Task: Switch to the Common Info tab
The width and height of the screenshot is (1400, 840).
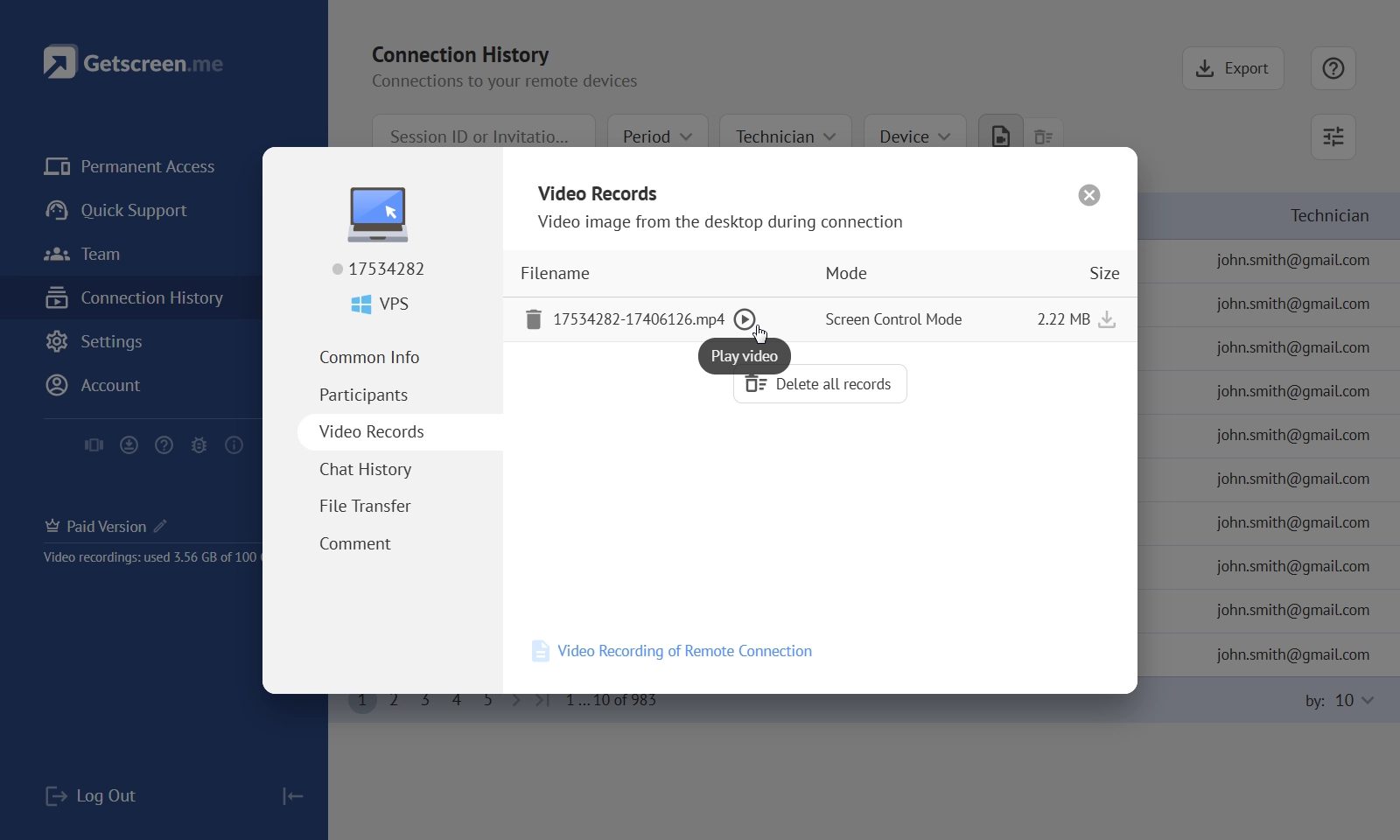Action: [369, 357]
